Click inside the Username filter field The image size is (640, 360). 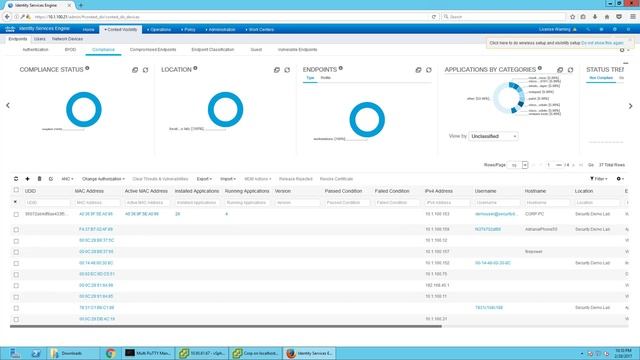498,202
